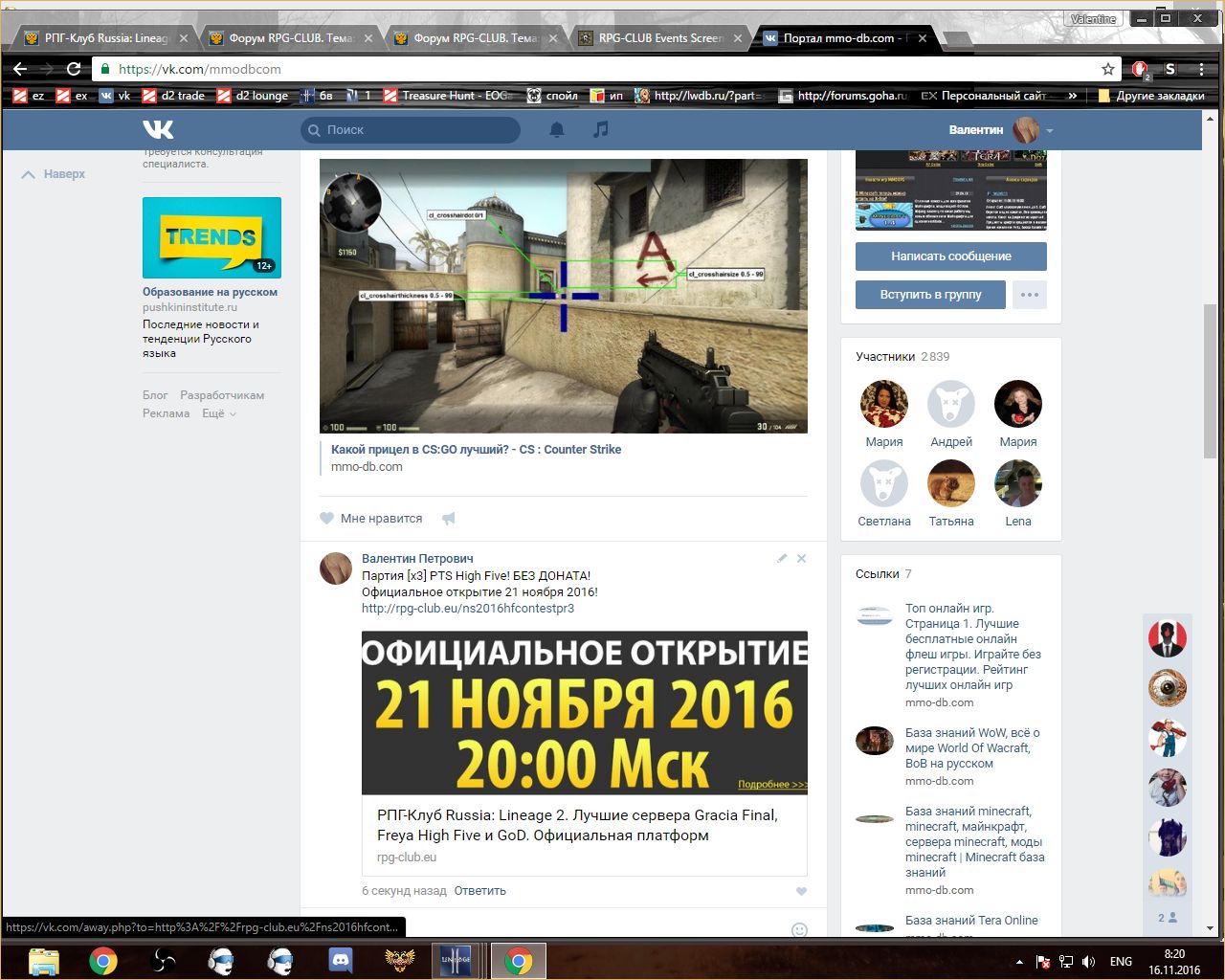
Task: Open the Chrome three-dot menu
Action: [1202, 69]
